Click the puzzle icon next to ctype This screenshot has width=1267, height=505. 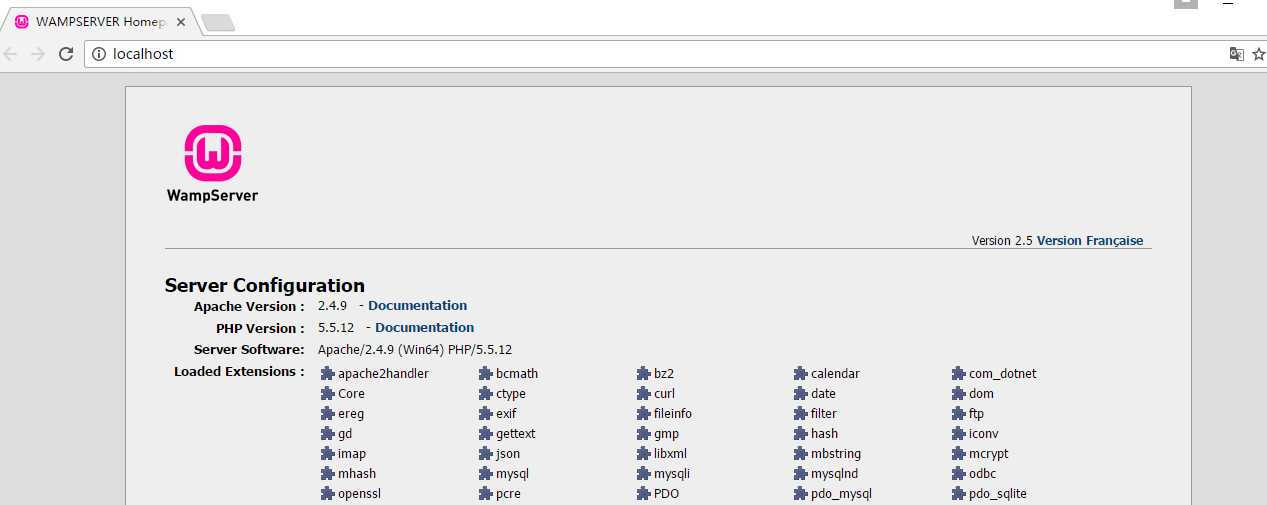(x=486, y=394)
